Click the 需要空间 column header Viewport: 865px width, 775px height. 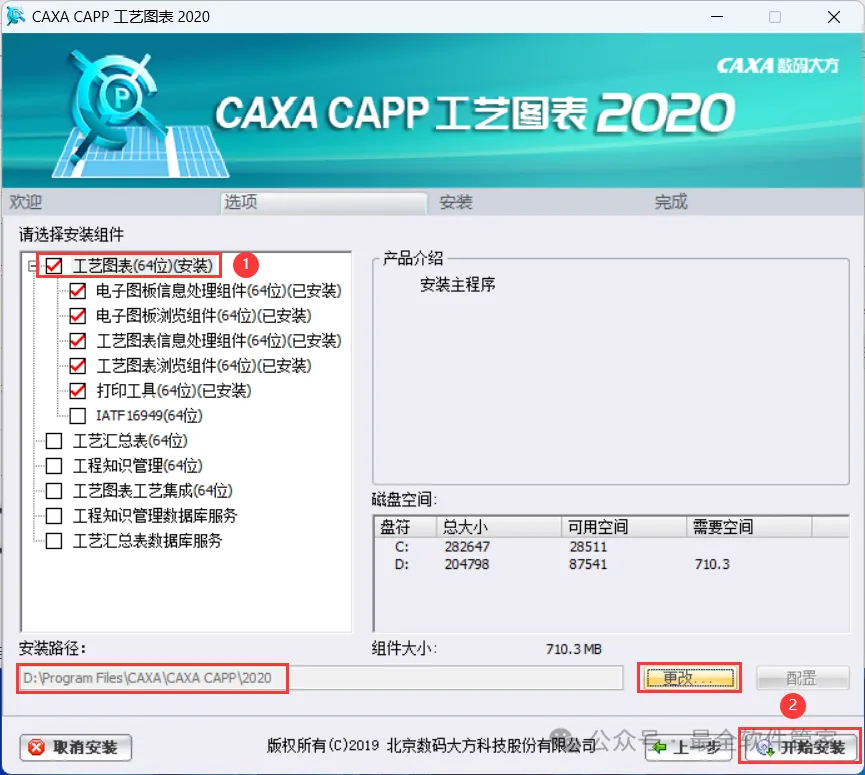(749, 527)
